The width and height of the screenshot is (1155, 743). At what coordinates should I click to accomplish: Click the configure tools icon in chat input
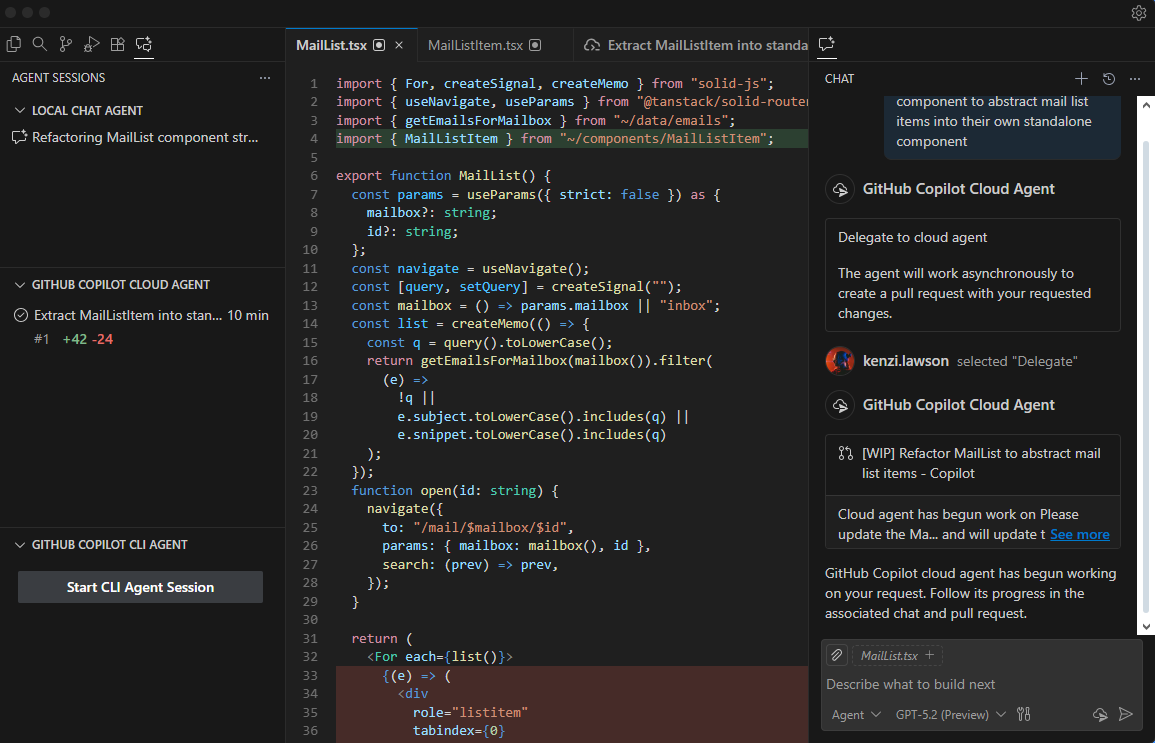pyautogui.click(x=1023, y=714)
